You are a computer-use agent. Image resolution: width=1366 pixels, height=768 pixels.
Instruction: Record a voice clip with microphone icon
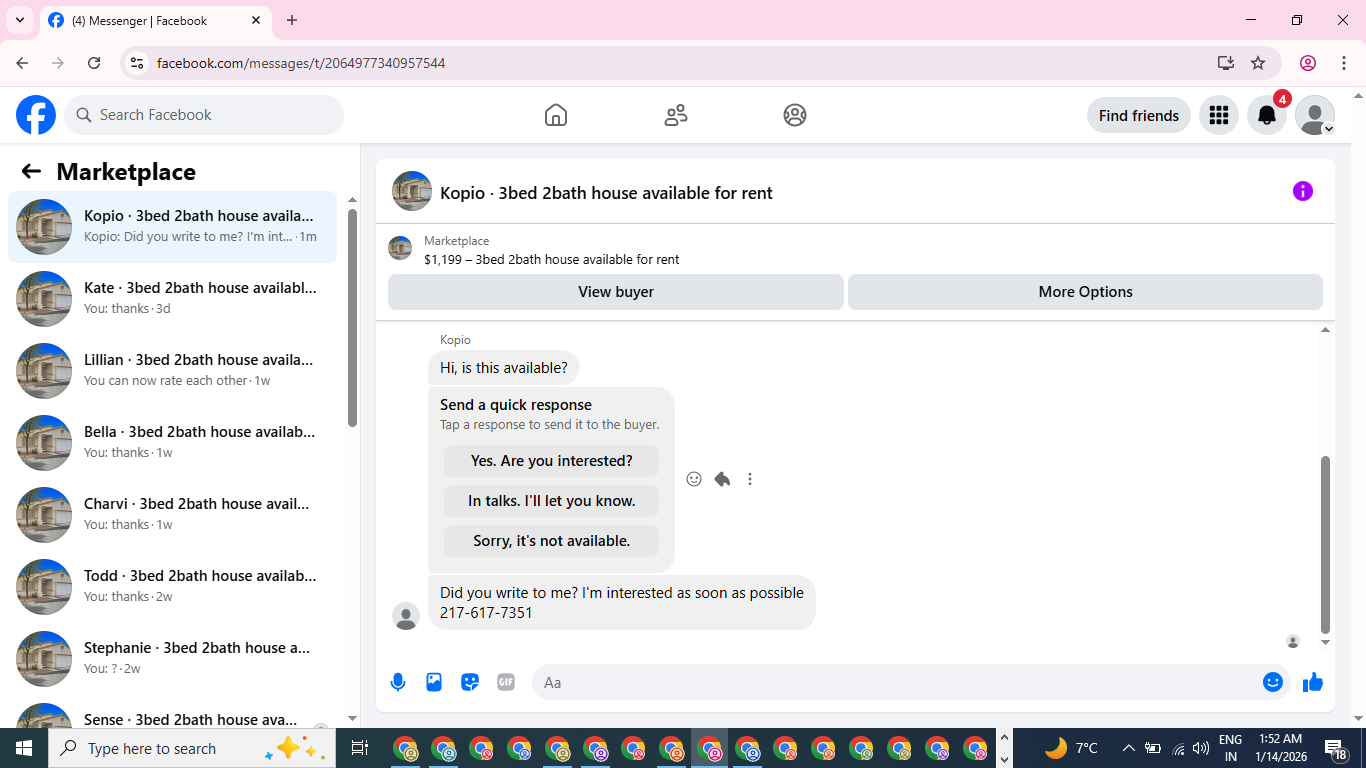coord(398,682)
